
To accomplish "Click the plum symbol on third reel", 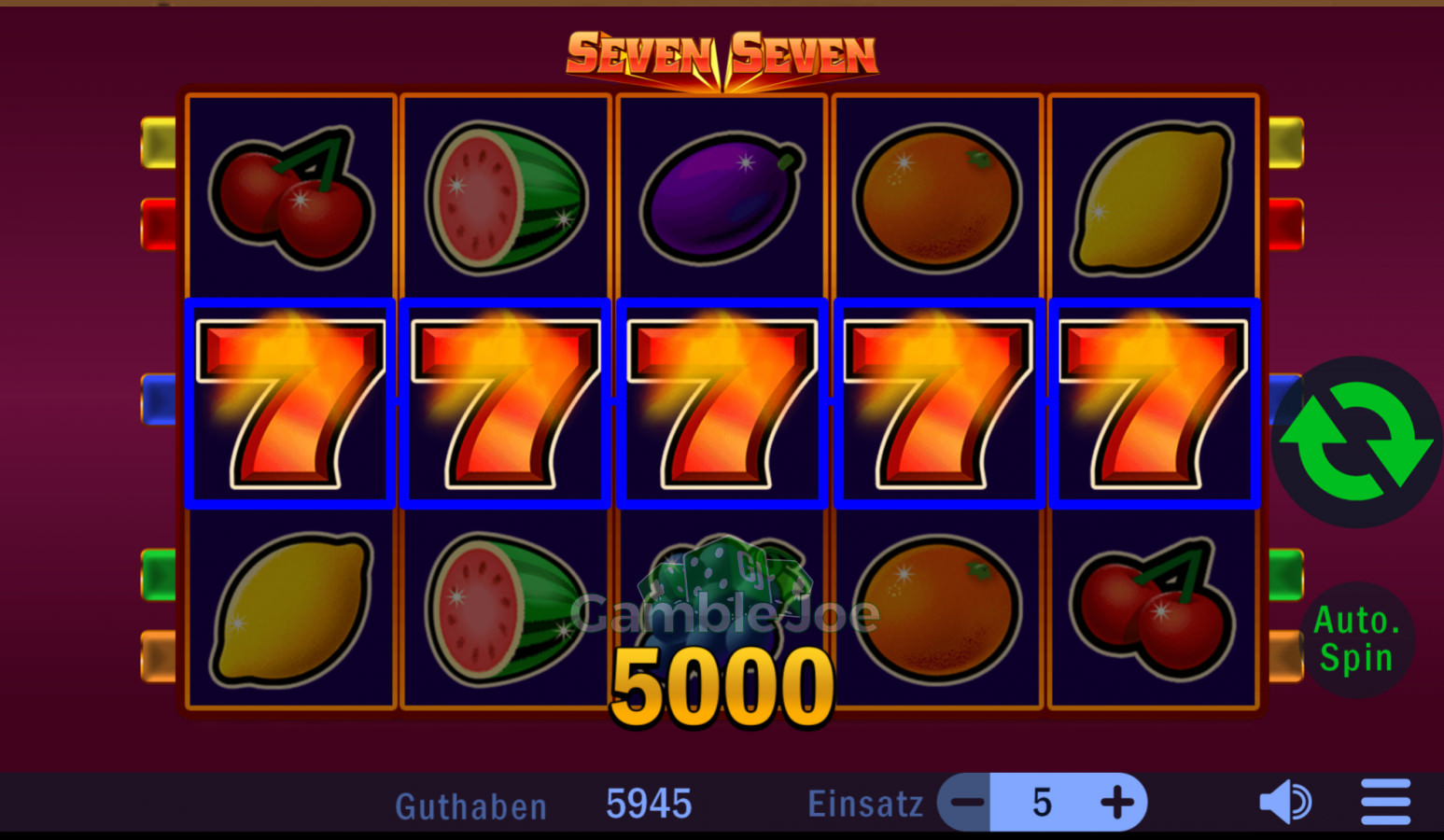I will click(722, 198).
